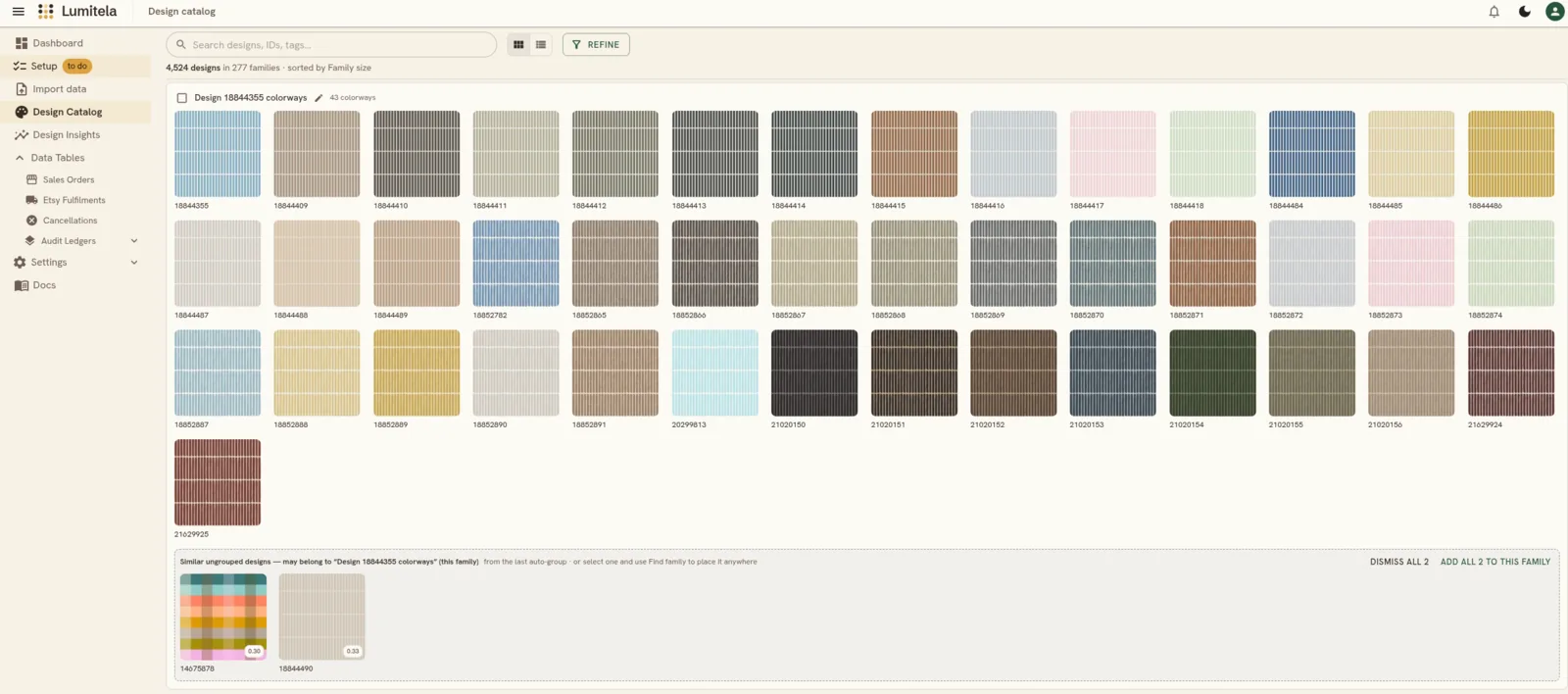Open thumbnail 18844415 rust design
Image resolution: width=1568 pixels, height=694 pixels.
pyautogui.click(x=914, y=154)
